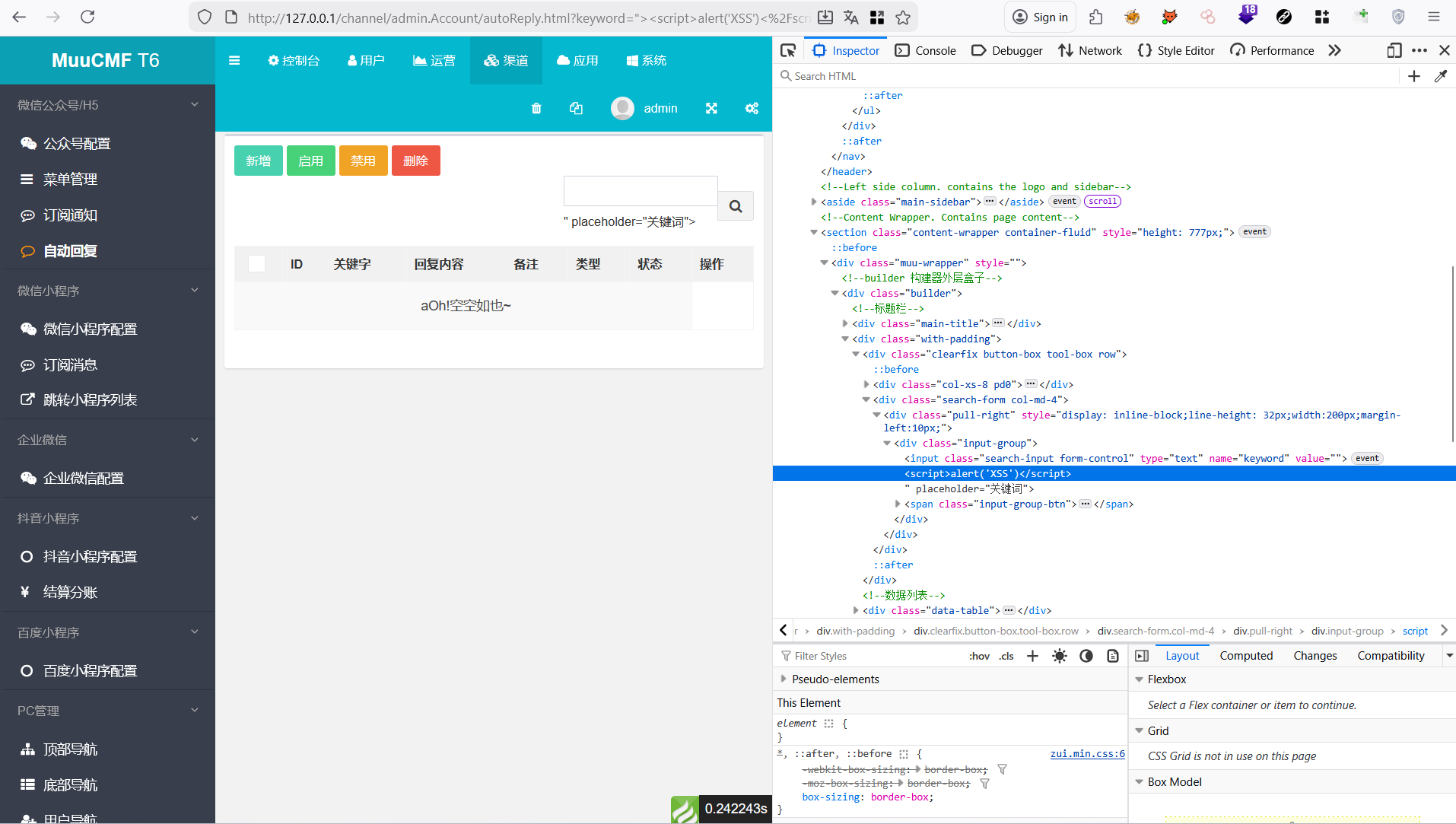Click the red 删除 button
The image size is (1456, 824).
[x=415, y=161]
